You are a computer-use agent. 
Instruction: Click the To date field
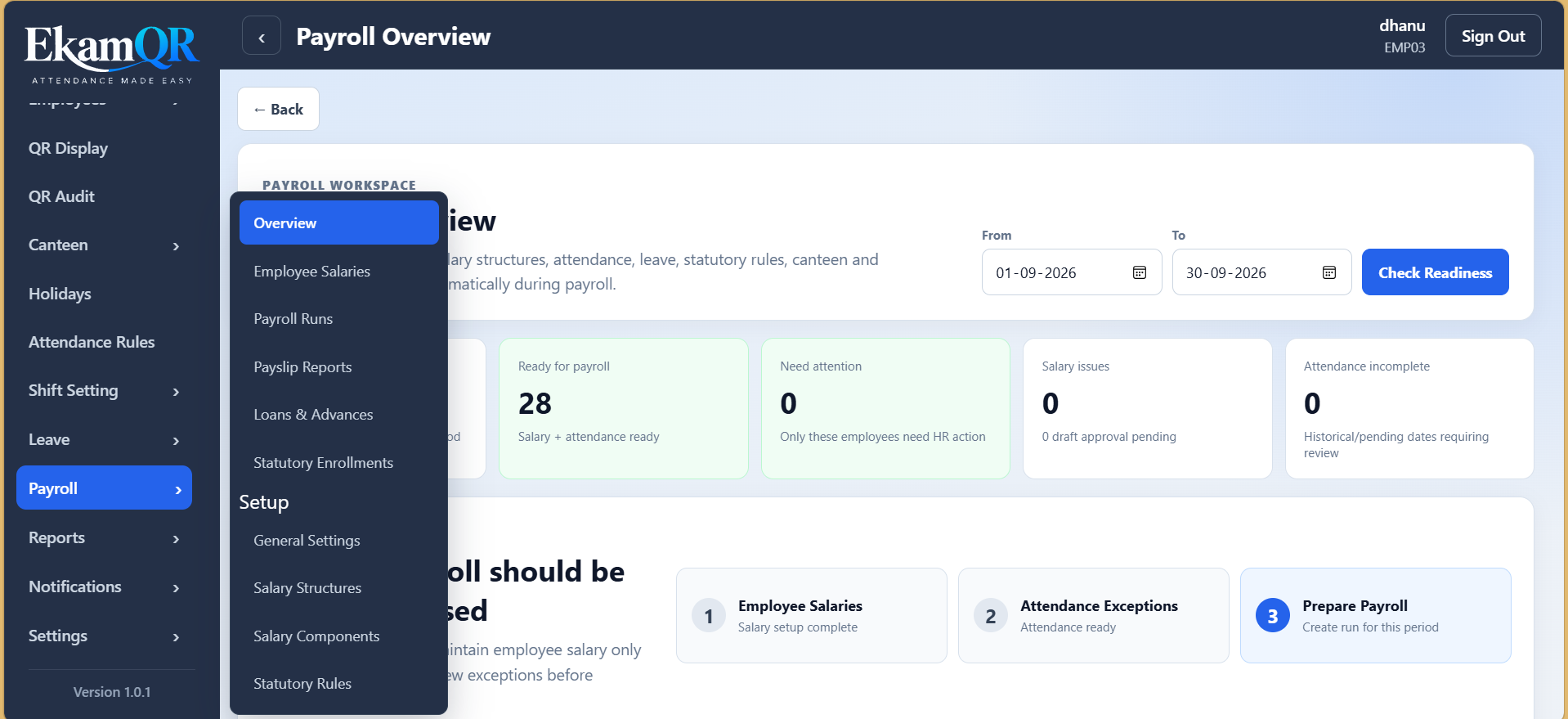(1261, 272)
